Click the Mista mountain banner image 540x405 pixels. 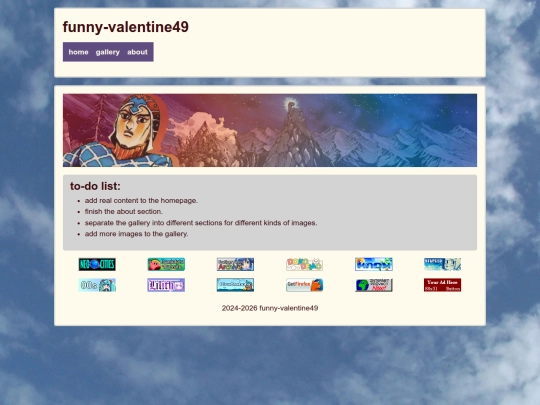[270, 130]
